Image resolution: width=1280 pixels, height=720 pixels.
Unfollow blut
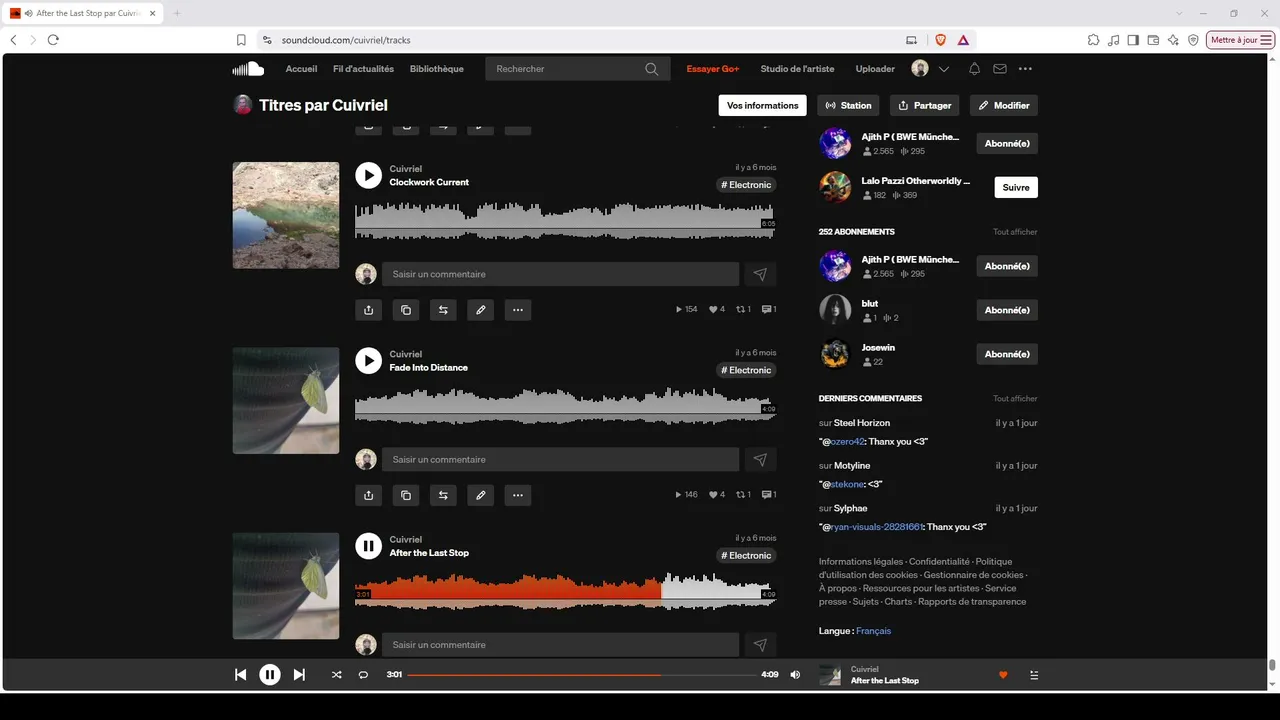[1007, 310]
